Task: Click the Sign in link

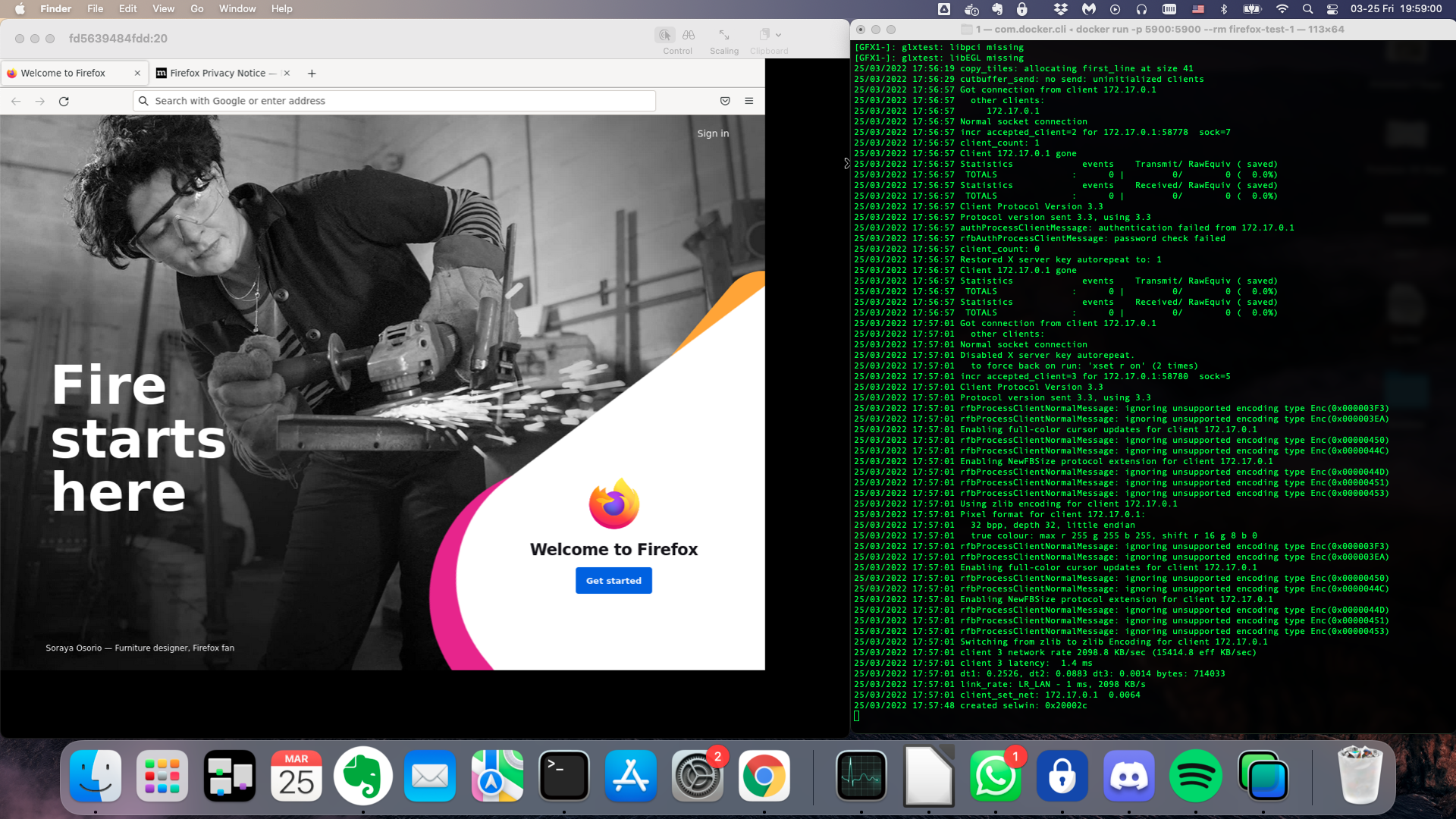Action: click(x=713, y=133)
